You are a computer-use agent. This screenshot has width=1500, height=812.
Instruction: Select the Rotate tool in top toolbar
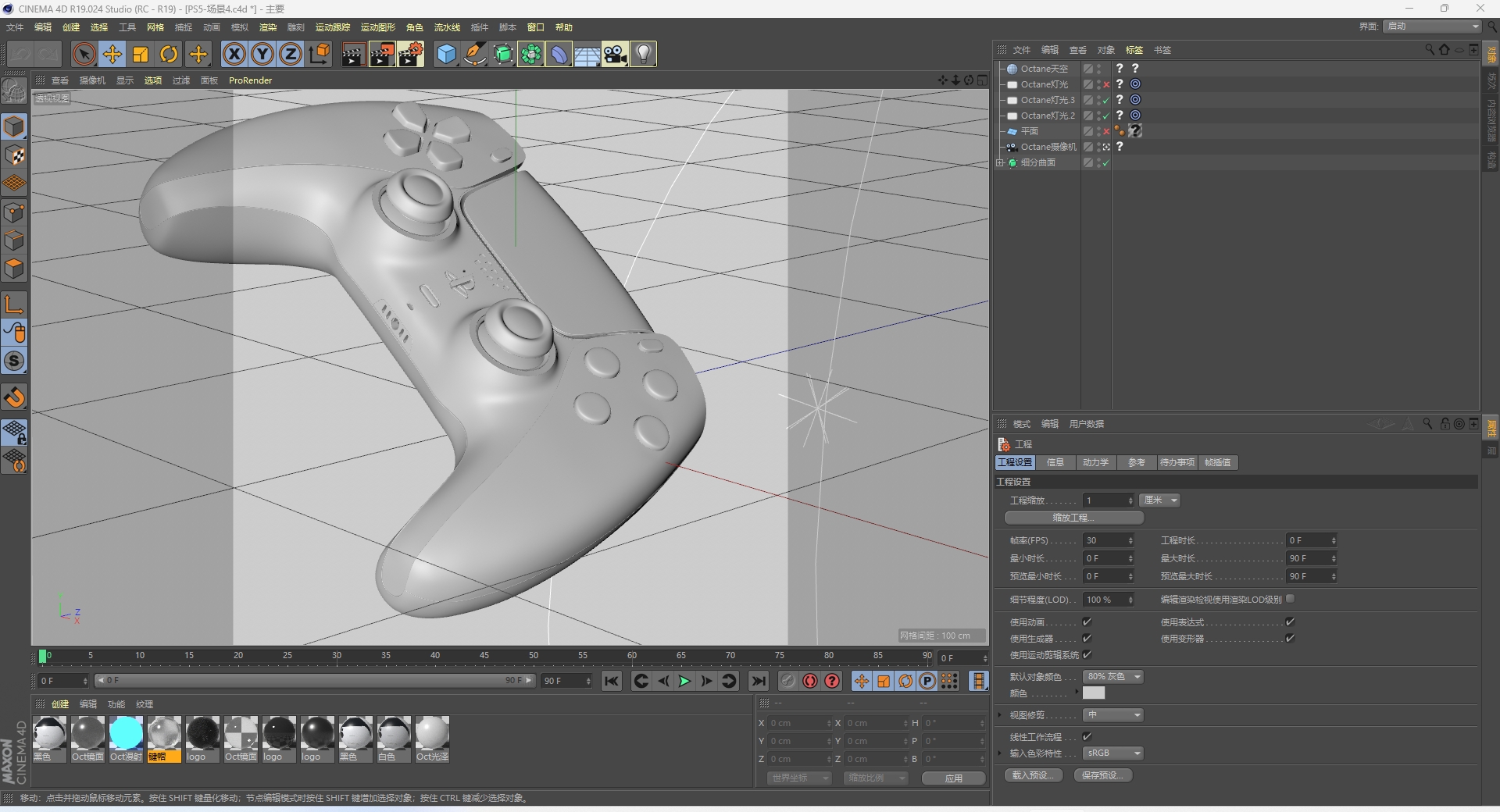pyautogui.click(x=169, y=54)
